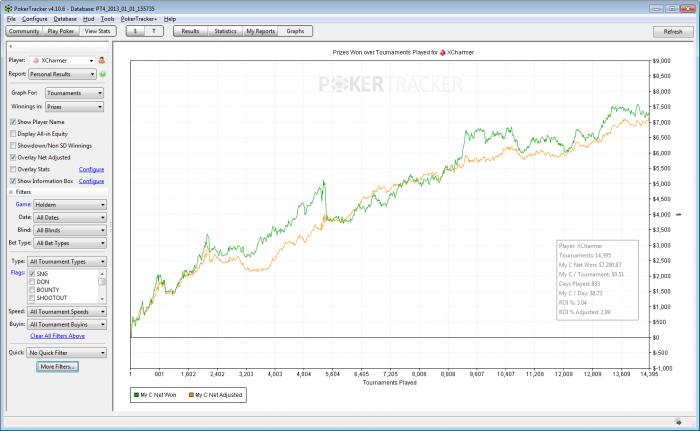This screenshot has height=431, width=700.
Task: Switch to the Graphs tab
Action: tap(295, 31)
